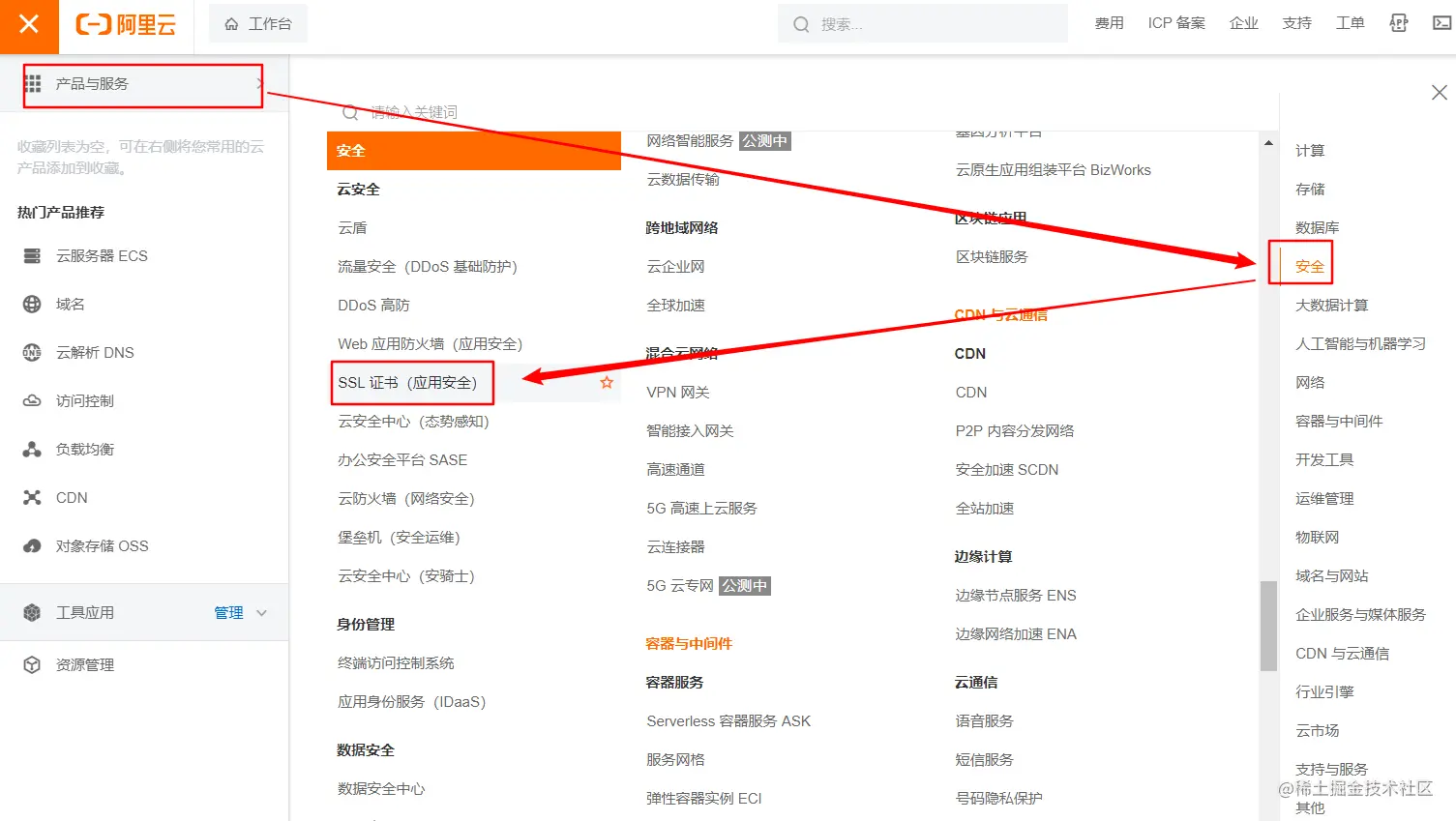Click the top search box 搜索
Screen dimensions: 1456x821
(x=922, y=24)
